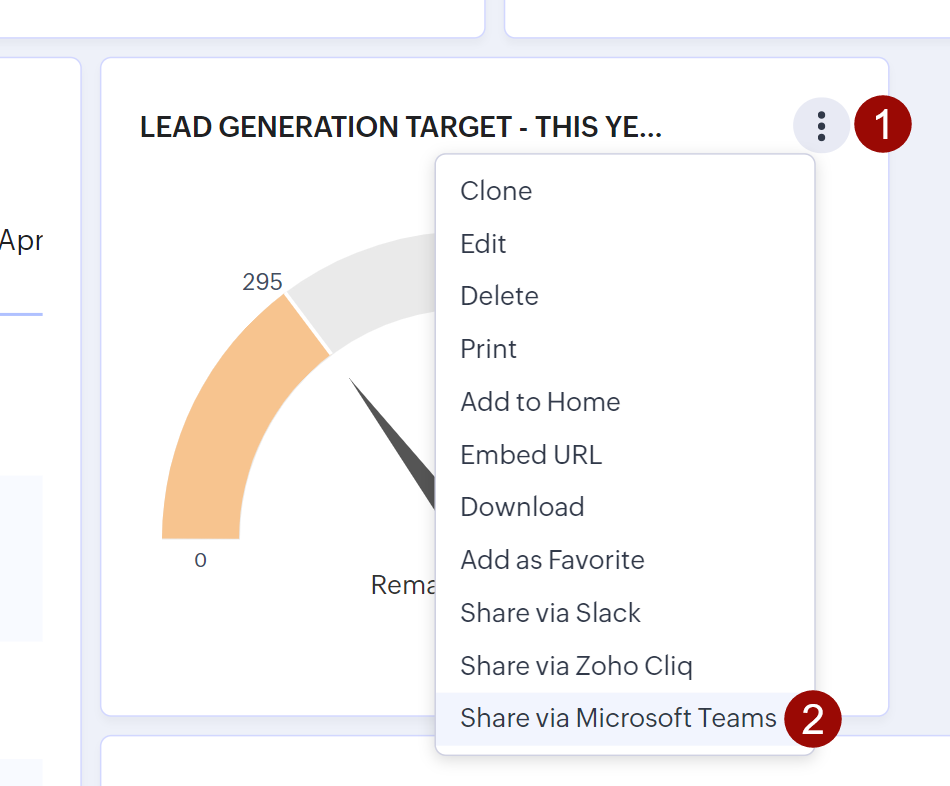Open the three-dot more options menu

[821, 126]
